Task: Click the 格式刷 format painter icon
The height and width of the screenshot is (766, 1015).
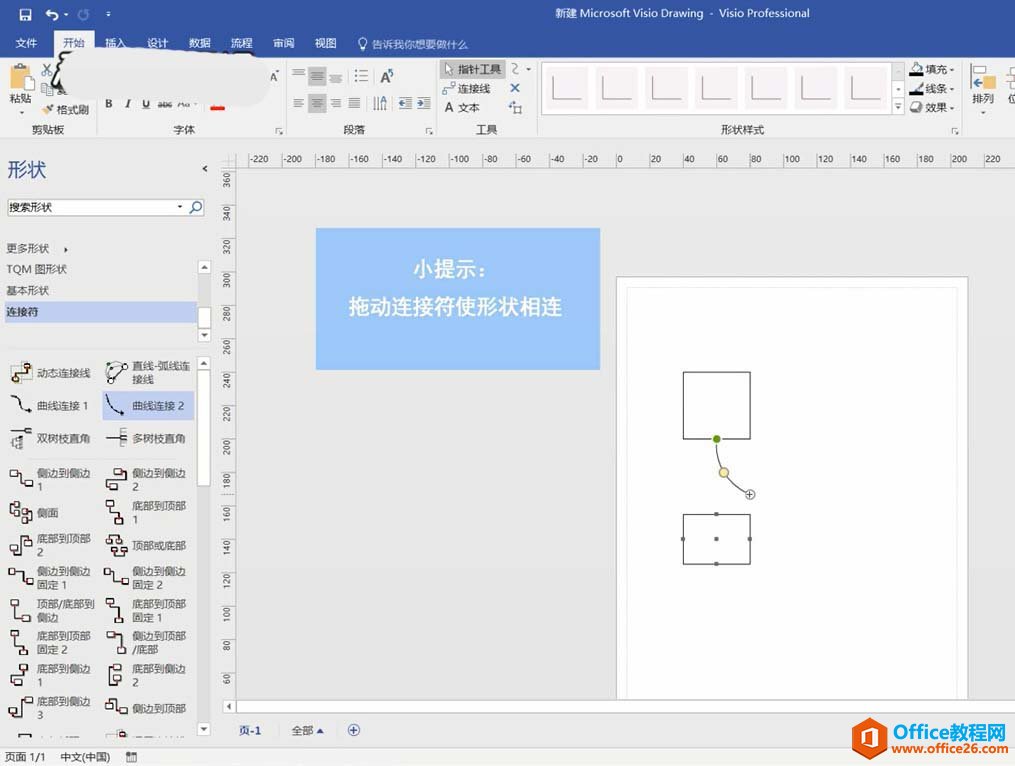Action: coord(66,110)
